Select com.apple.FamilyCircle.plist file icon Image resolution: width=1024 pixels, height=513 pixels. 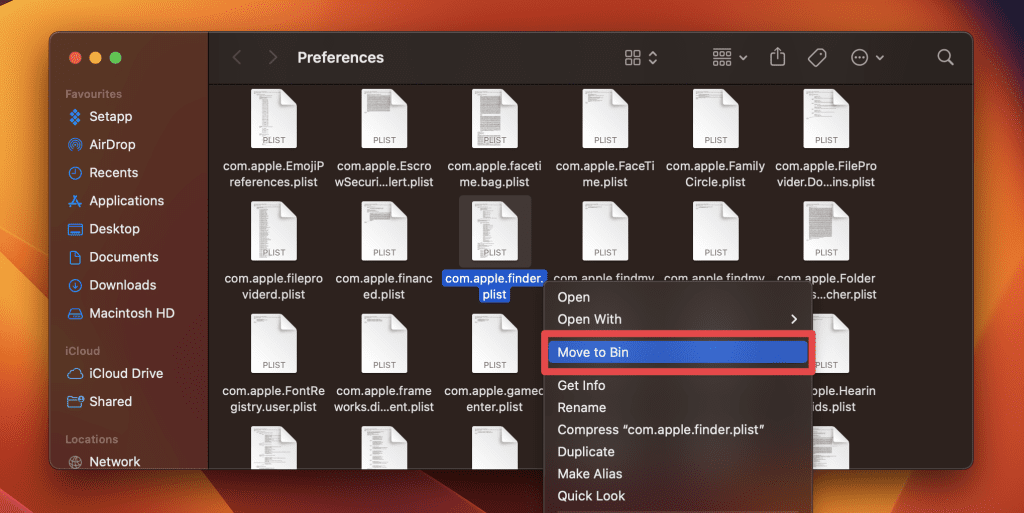tap(715, 119)
